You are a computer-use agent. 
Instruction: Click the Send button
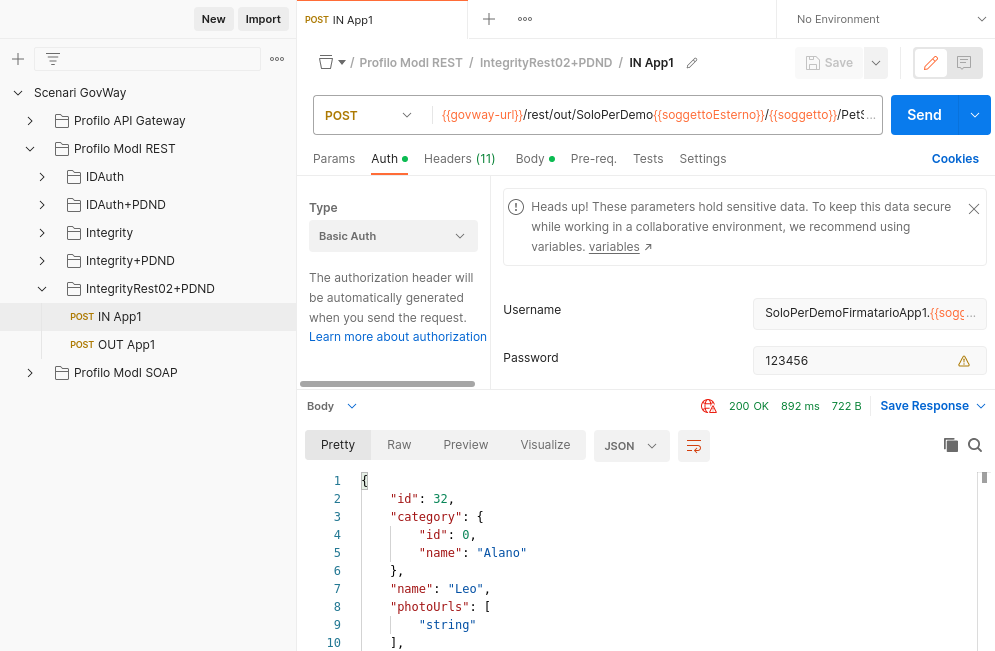924,115
